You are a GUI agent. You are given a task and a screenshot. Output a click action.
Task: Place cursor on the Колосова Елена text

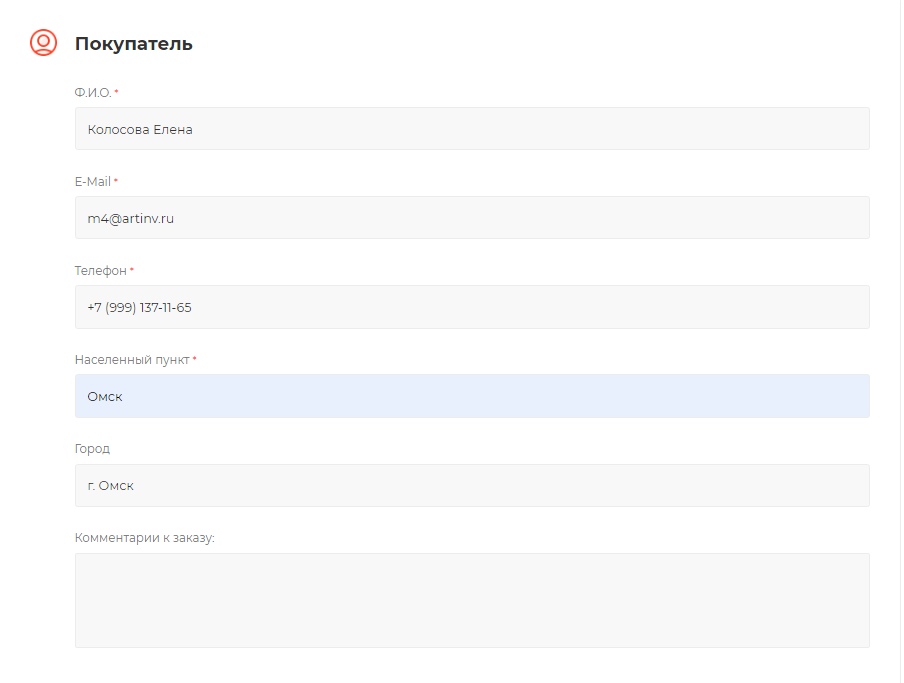[x=139, y=129]
